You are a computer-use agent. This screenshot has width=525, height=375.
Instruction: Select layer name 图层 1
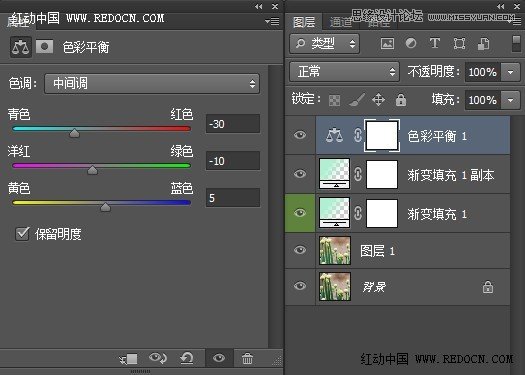point(377,251)
